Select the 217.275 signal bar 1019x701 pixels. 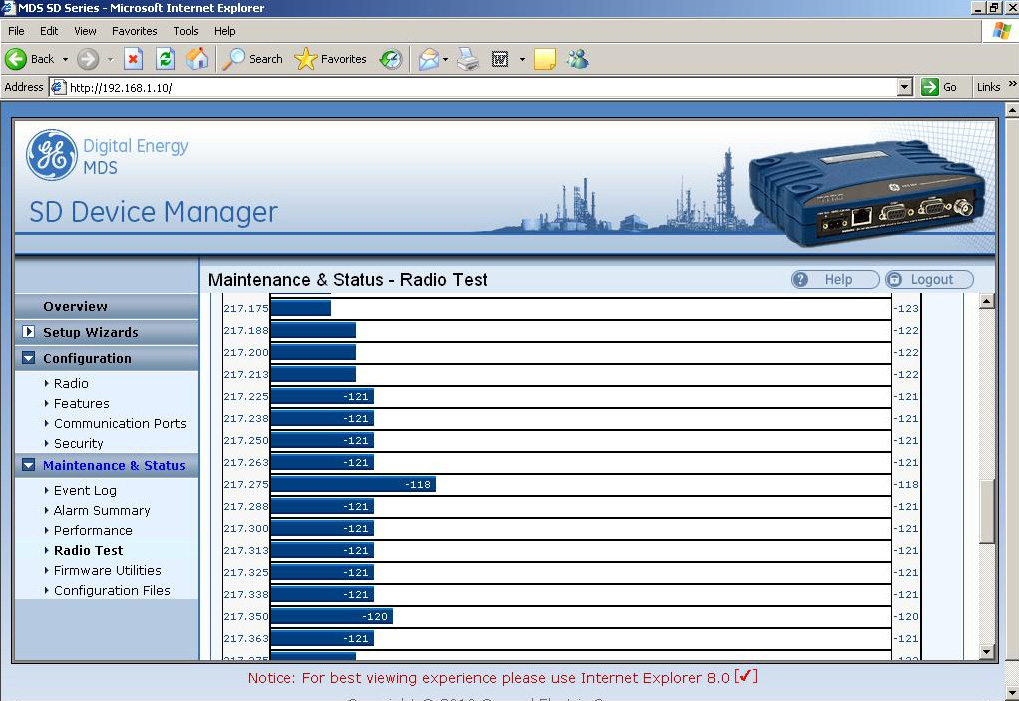click(353, 485)
